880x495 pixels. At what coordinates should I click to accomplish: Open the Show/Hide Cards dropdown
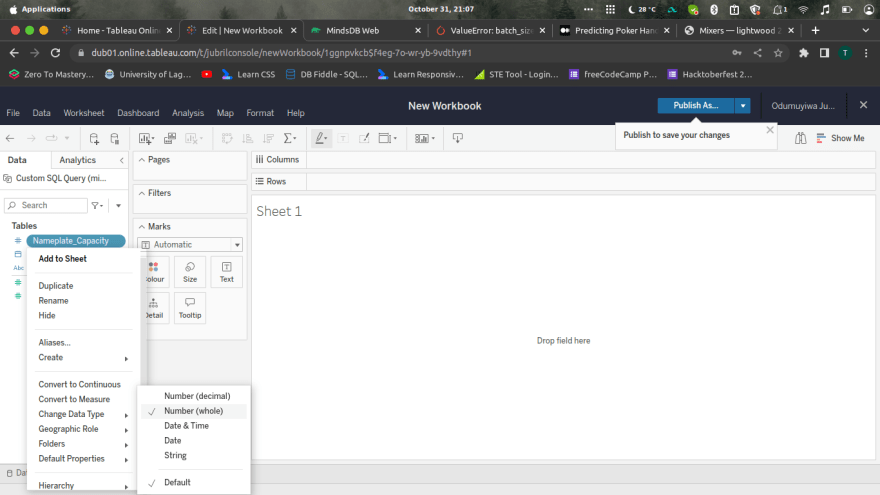tap(424, 138)
